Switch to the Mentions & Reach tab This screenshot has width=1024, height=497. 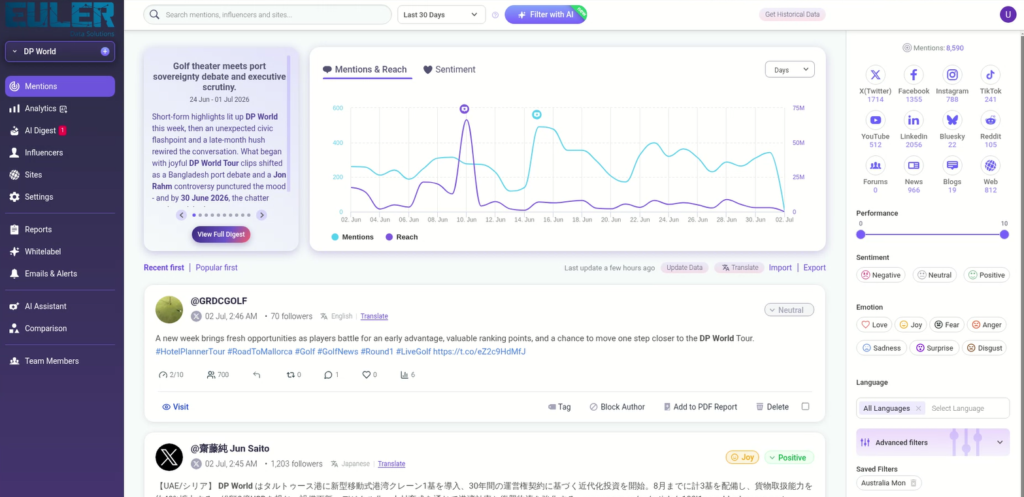tap(365, 69)
